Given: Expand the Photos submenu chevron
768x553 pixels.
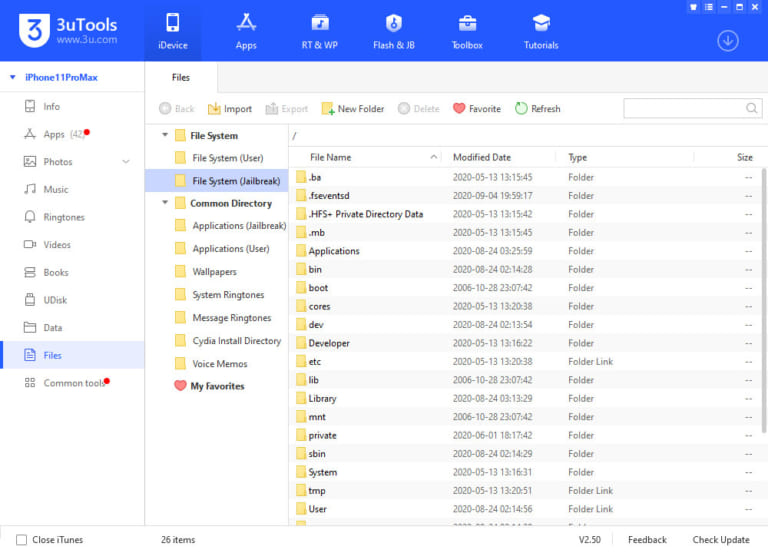Looking at the screenshot, I should pyautogui.click(x=126, y=162).
